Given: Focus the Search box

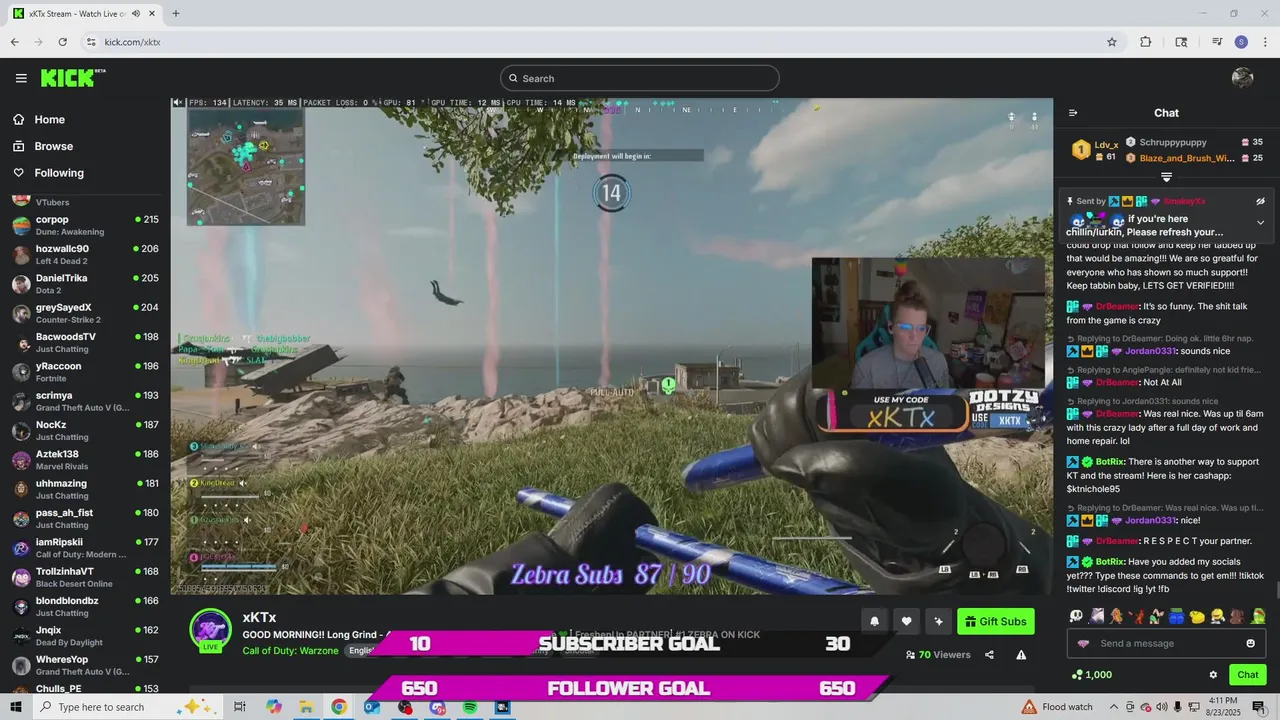Looking at the screenshot, I should click(640, 78).
